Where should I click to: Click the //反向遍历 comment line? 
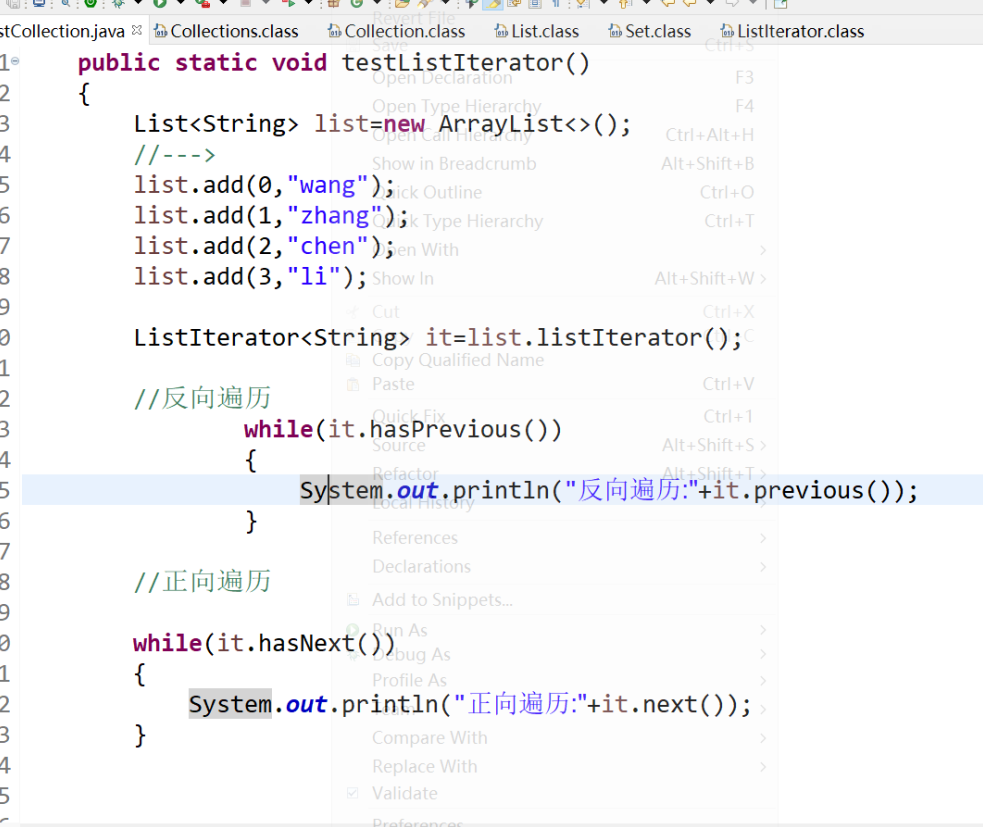click(202, 398)
